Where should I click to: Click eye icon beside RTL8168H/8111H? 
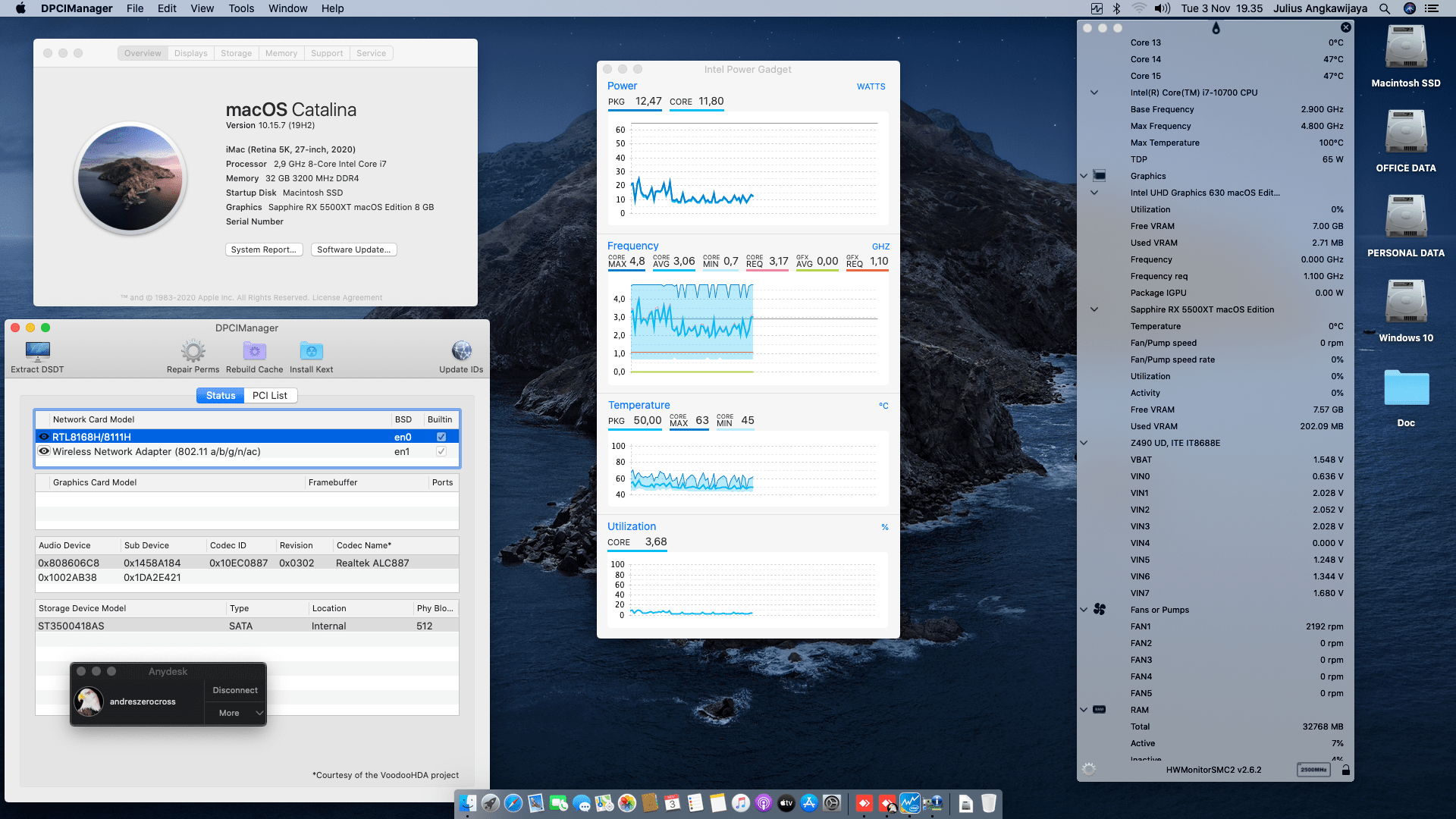point(44,437)
